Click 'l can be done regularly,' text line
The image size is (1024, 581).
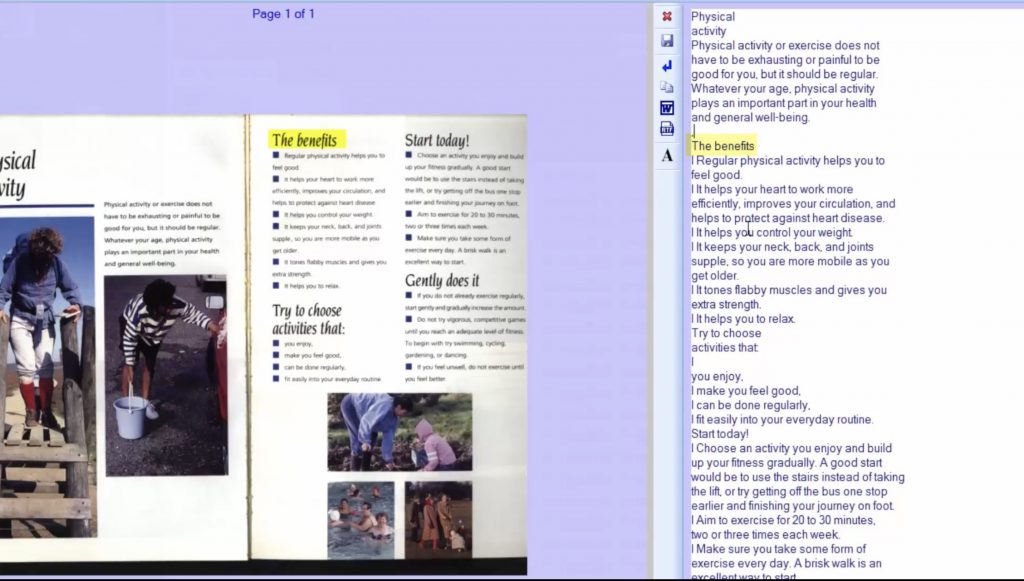(750, 405)
